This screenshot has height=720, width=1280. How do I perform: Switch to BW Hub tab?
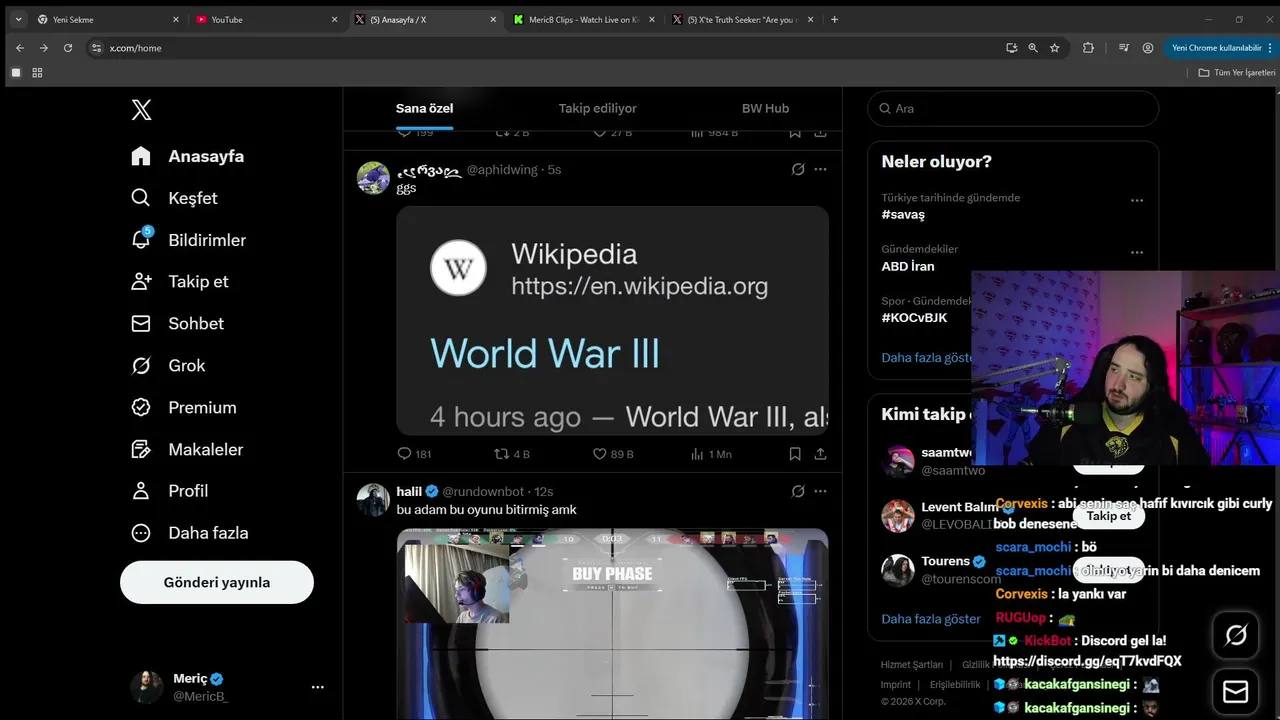(765, 108)
